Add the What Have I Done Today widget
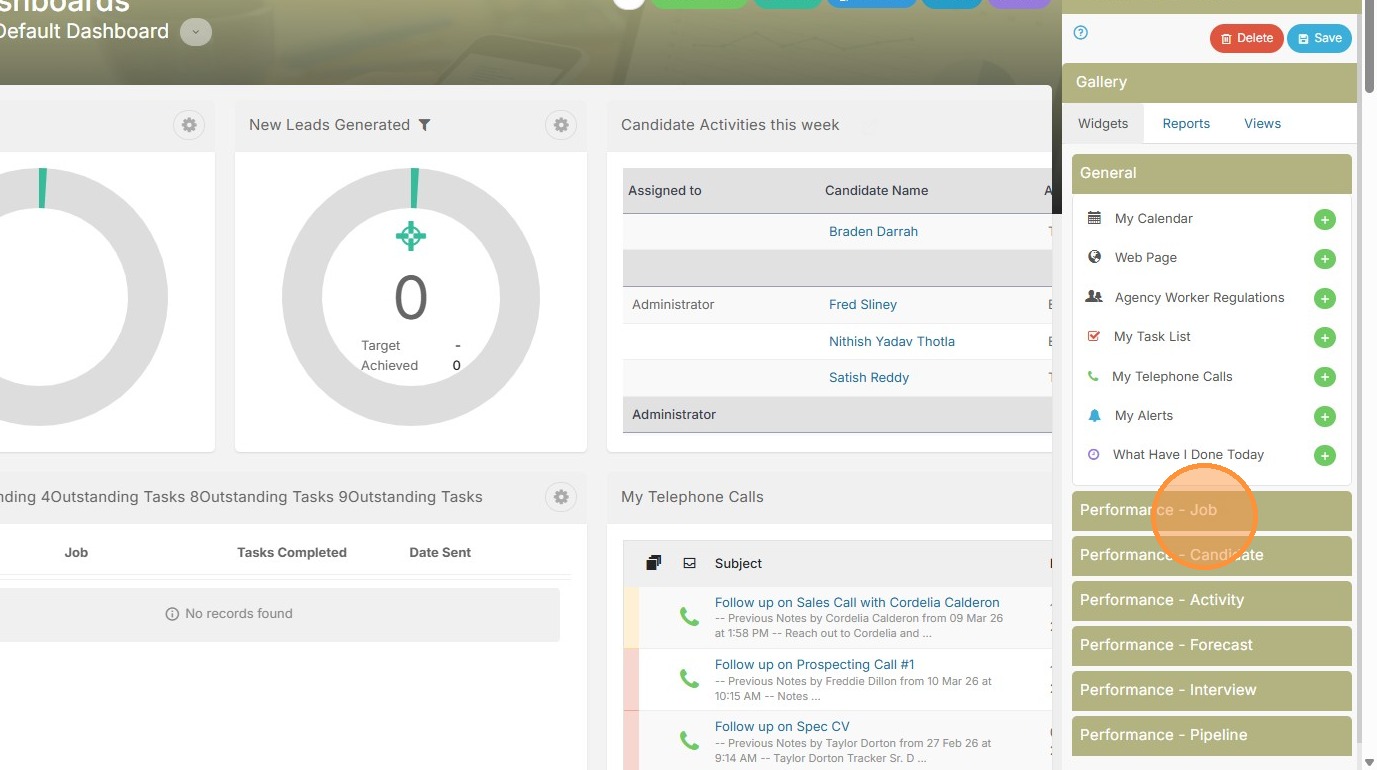Image resolution: width=1377 pixels, height=770 pixels. (1324, 456)
